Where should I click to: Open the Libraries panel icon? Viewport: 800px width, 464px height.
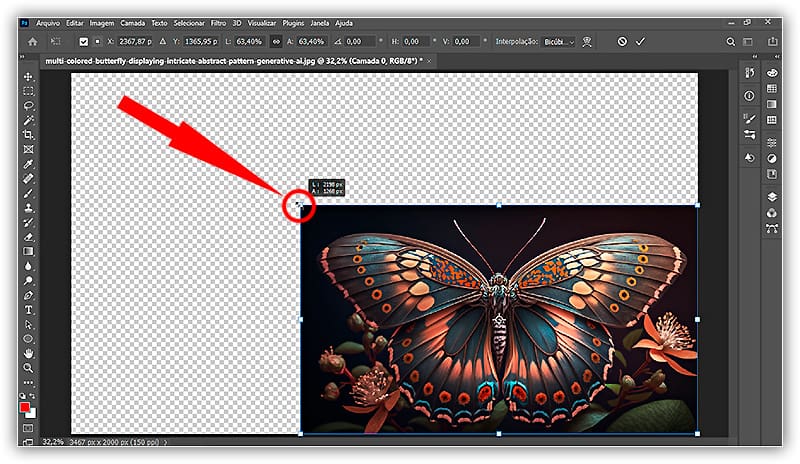772,175
